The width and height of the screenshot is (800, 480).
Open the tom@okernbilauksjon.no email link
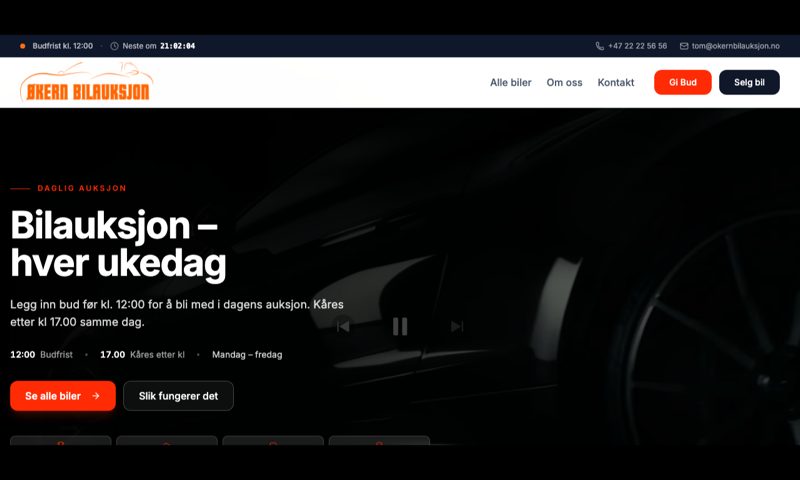tap(736, 46)
